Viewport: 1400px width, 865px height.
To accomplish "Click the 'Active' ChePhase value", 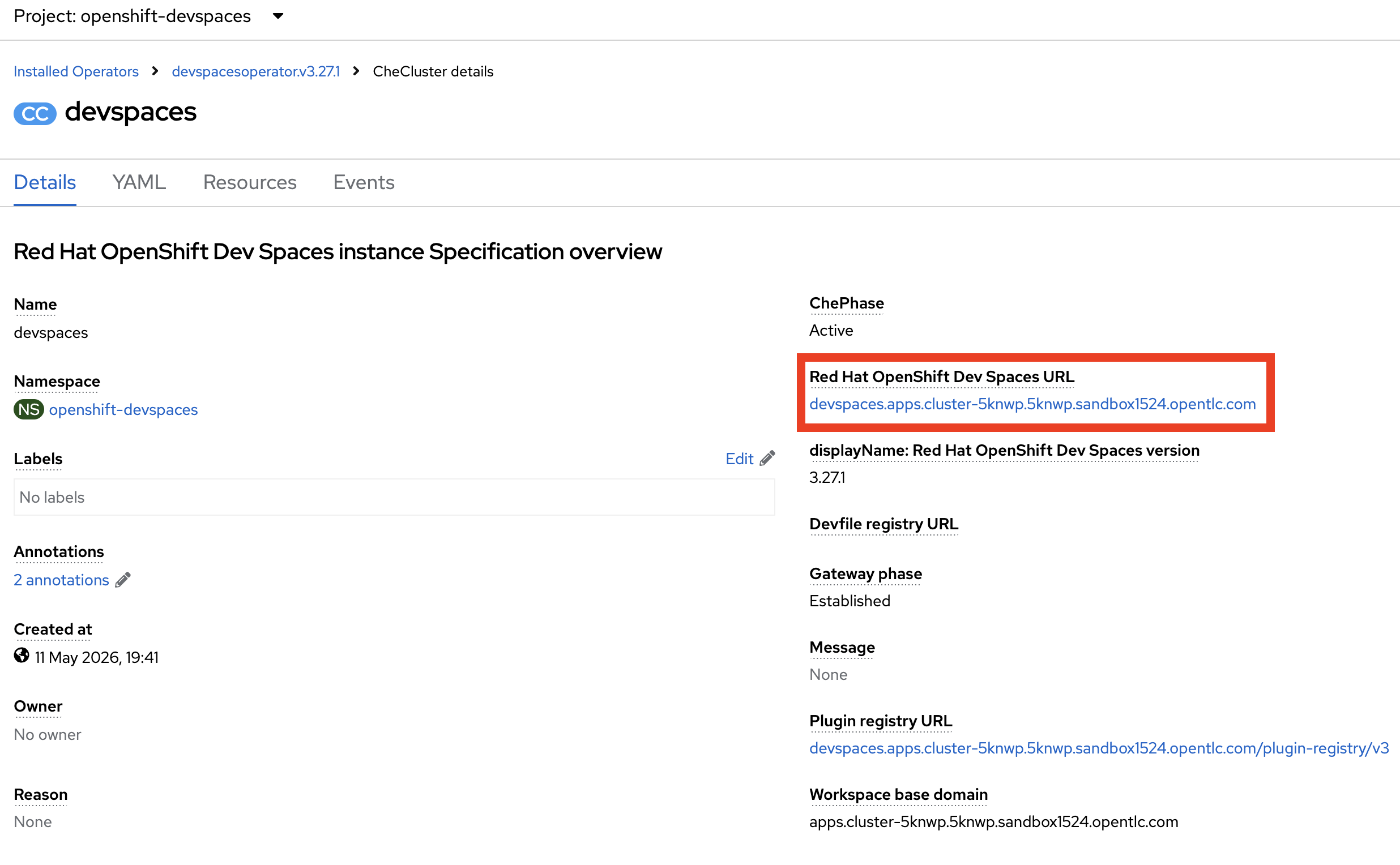I will tap(831, 331).
